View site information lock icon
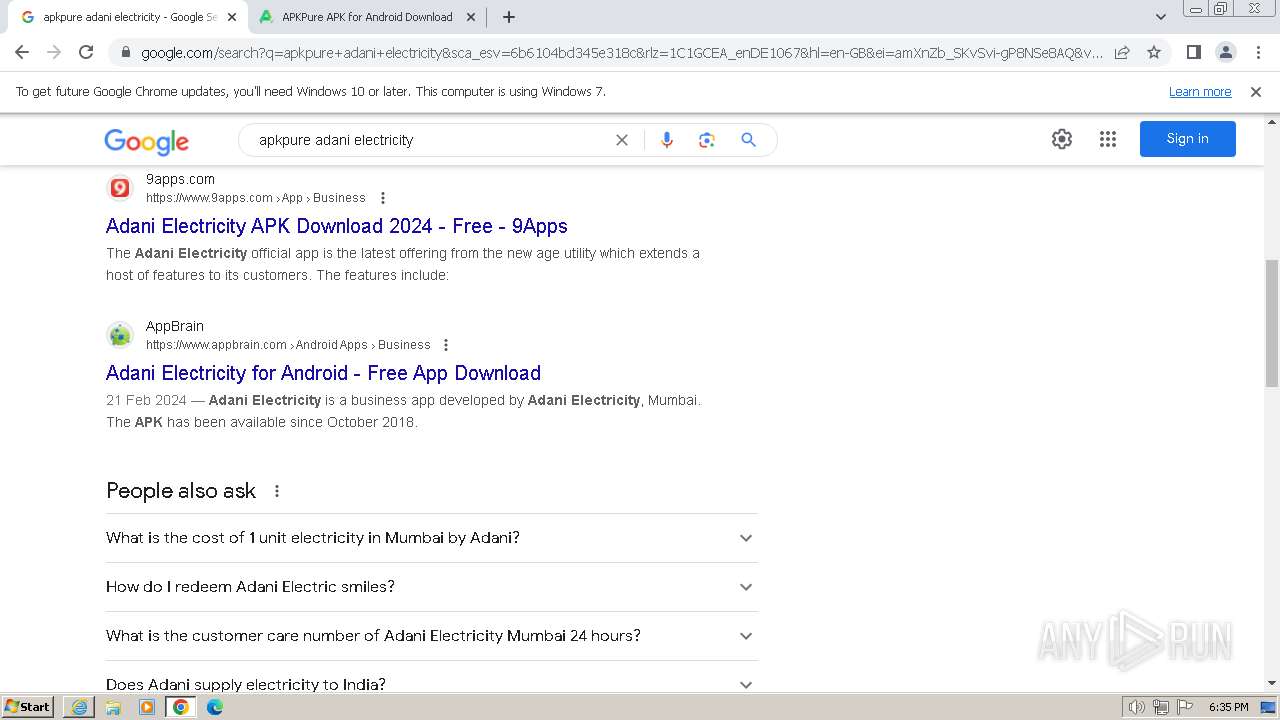The width and height of the screenshot is (1280, 720). (125, 53)
